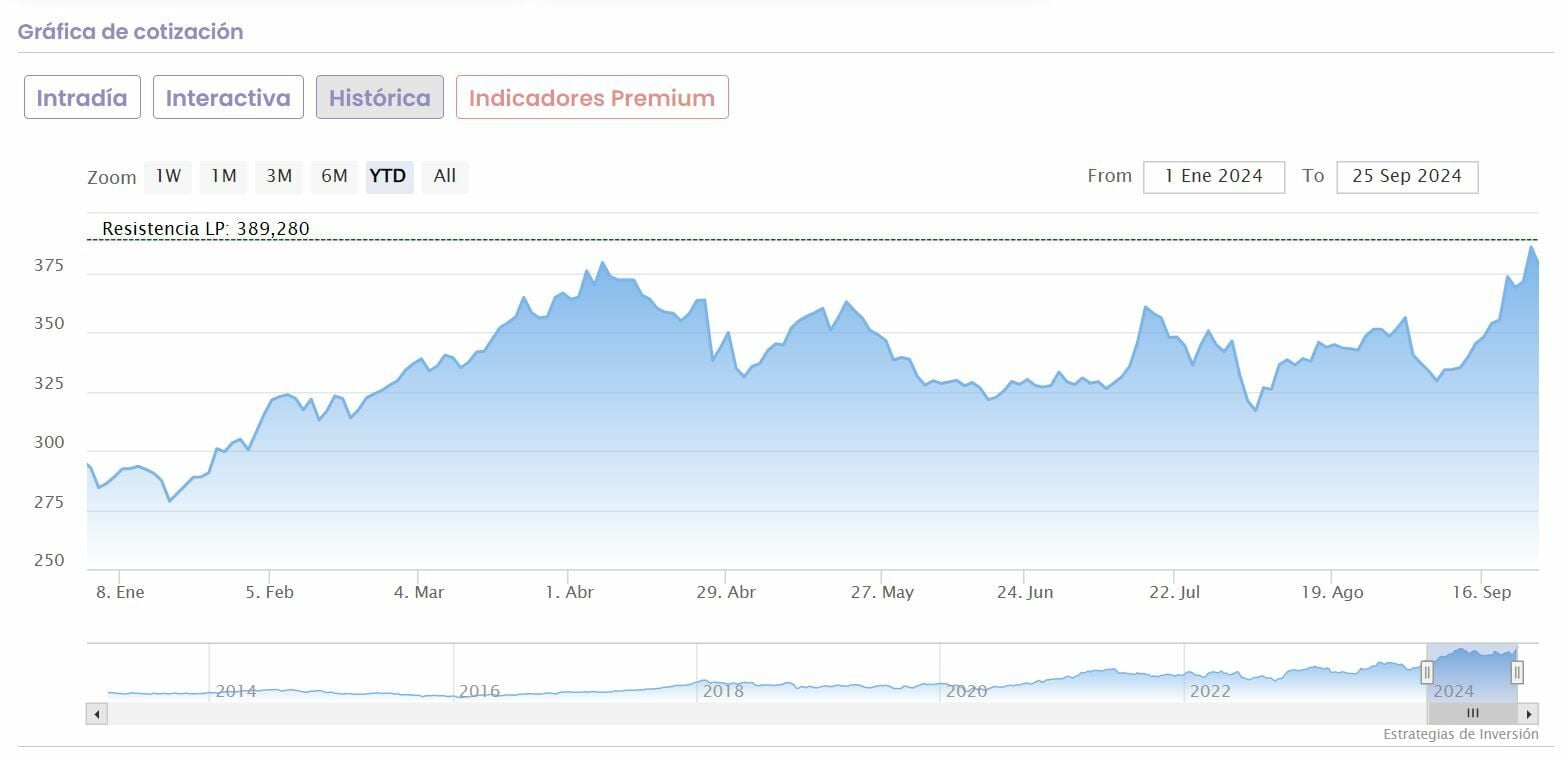
Task: Choose the 3M zoom range
Action: [x=279, y=176]
